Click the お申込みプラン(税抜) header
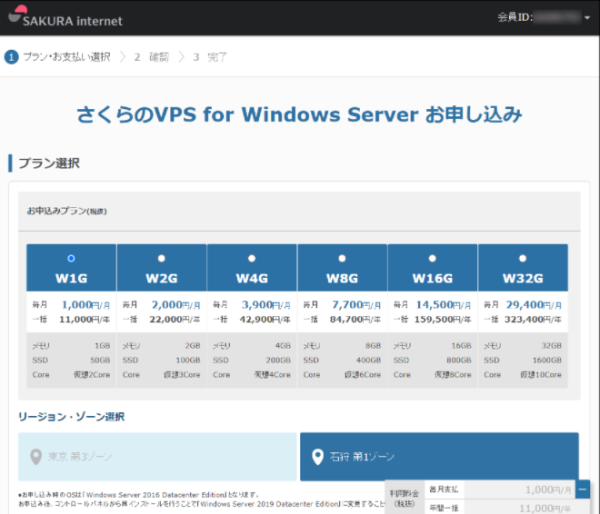 click(67, 211)
